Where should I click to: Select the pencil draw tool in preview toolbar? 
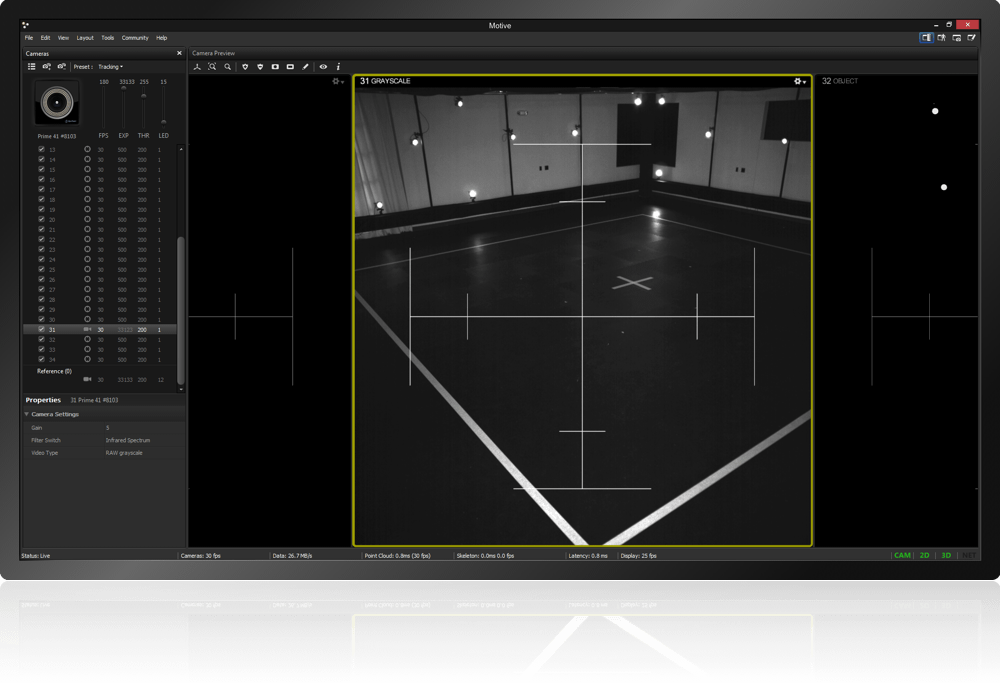[x=306, y=67]
